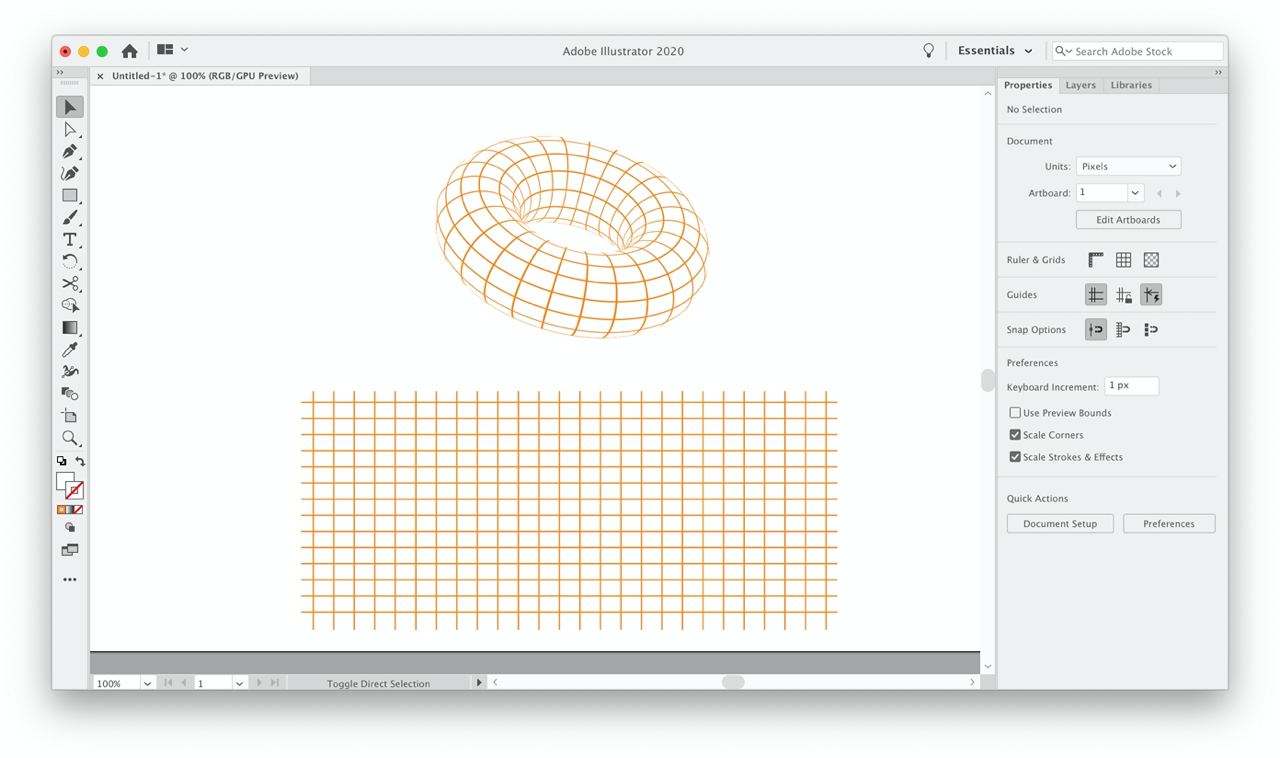Expand the Essentials workspace menu

[x=995, y=51]
